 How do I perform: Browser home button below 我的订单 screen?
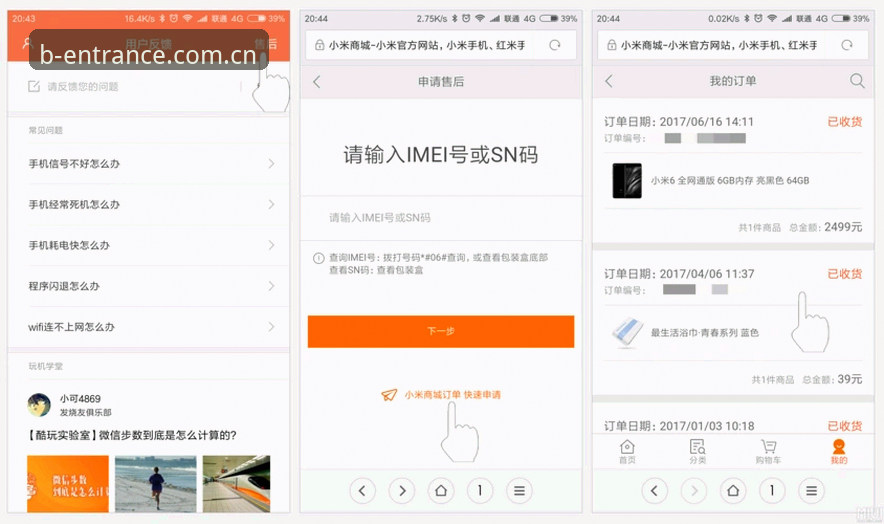click(733, 491)
